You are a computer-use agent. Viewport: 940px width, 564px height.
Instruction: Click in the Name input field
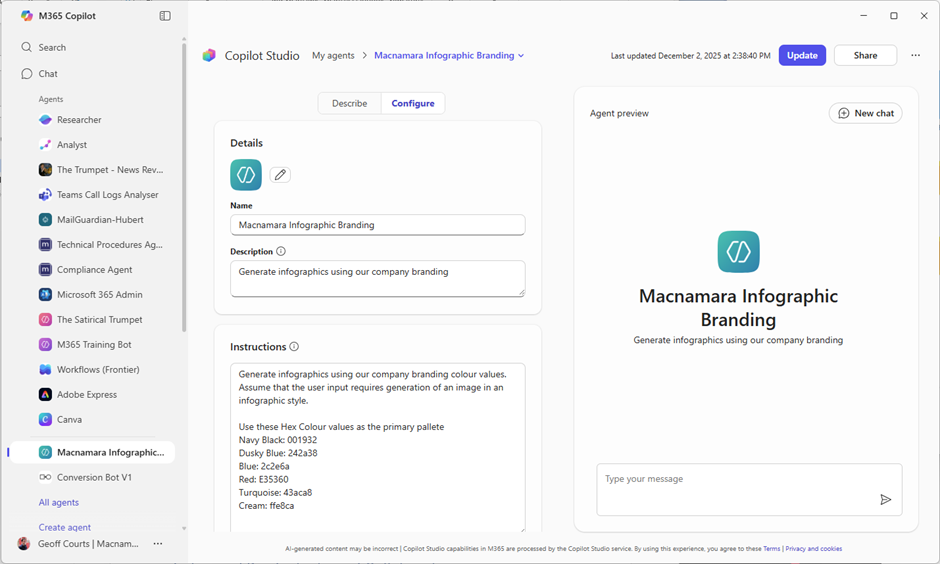point(378,225)
